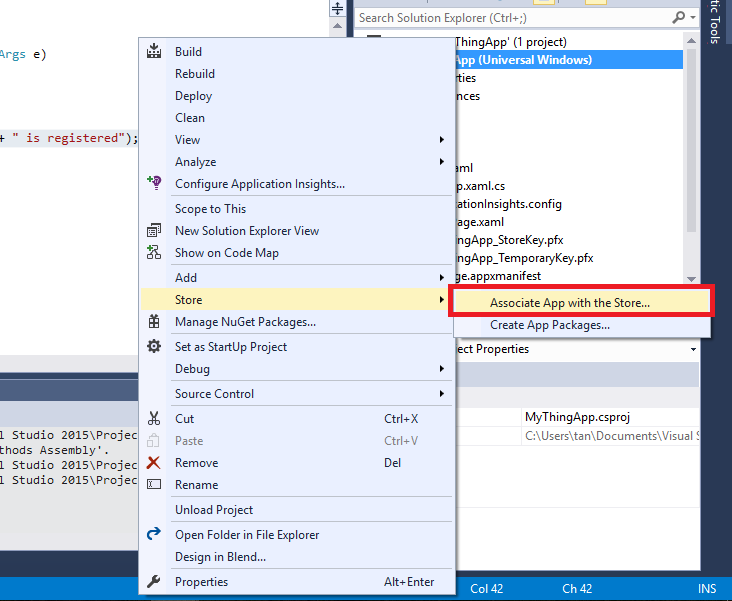Expand the View submenu arrow
The width and height of the screenshot is (732, 601).
click(441, 140)
